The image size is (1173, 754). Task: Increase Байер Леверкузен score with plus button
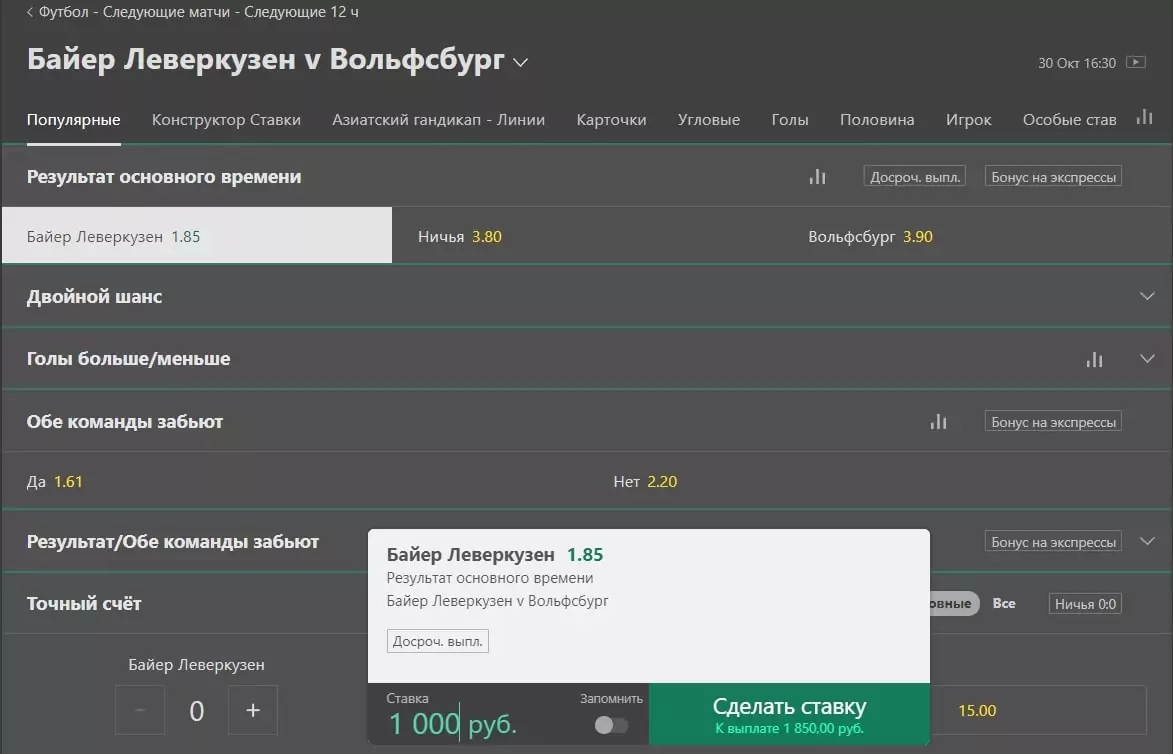(253, 710)
